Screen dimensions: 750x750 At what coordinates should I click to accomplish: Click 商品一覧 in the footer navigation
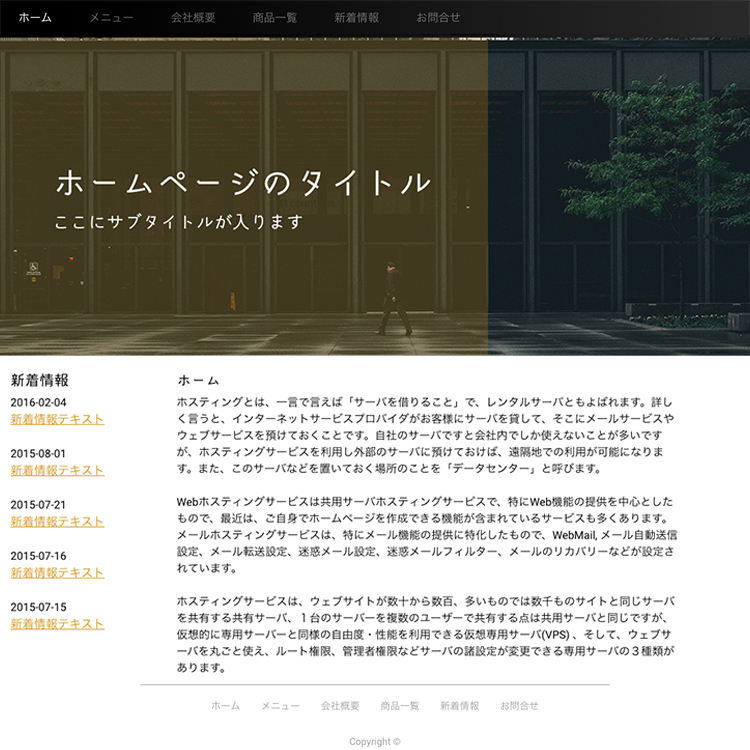(400, 705)
